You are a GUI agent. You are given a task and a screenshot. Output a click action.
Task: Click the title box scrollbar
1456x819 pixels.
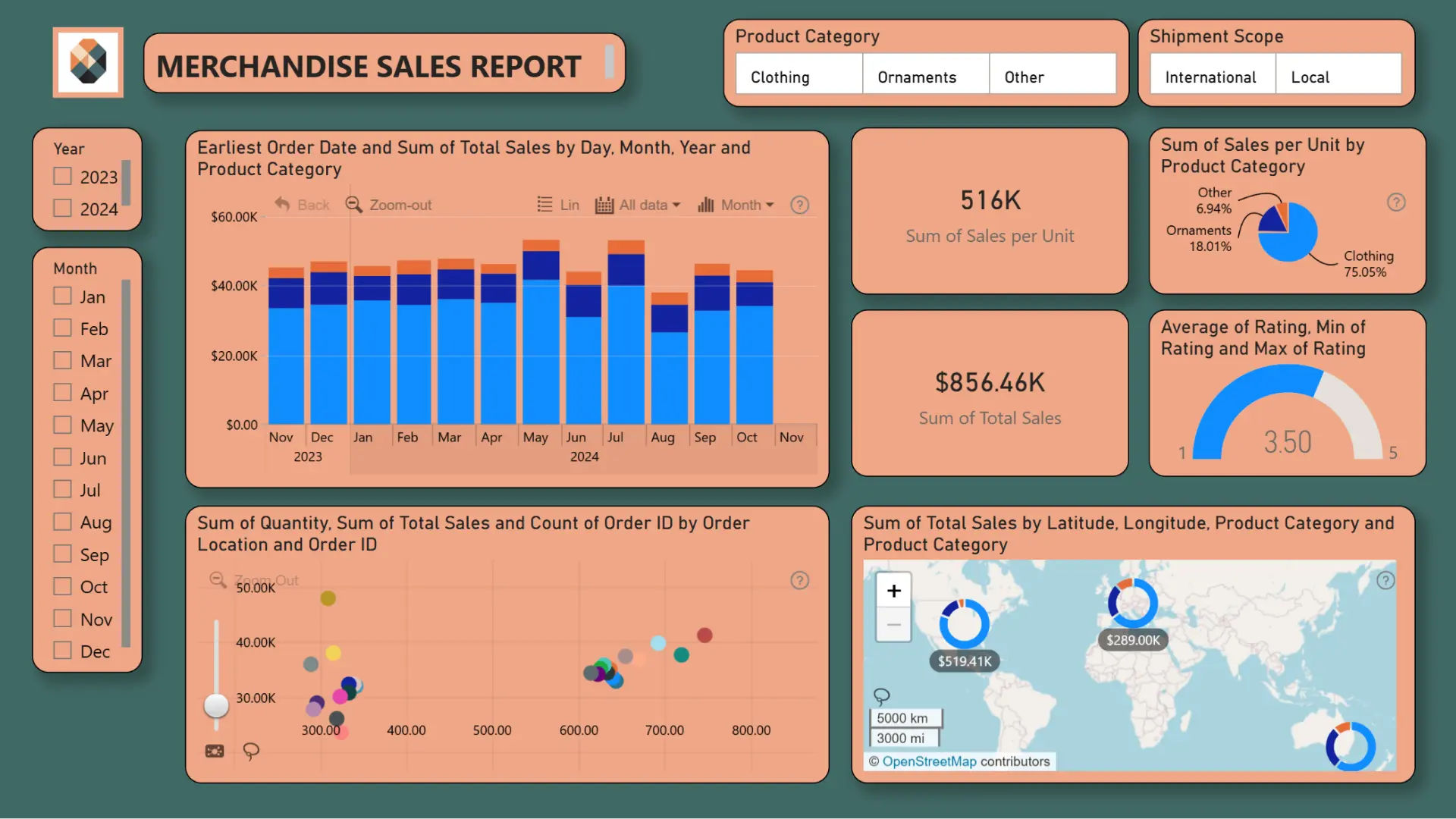tap(609, 61)
